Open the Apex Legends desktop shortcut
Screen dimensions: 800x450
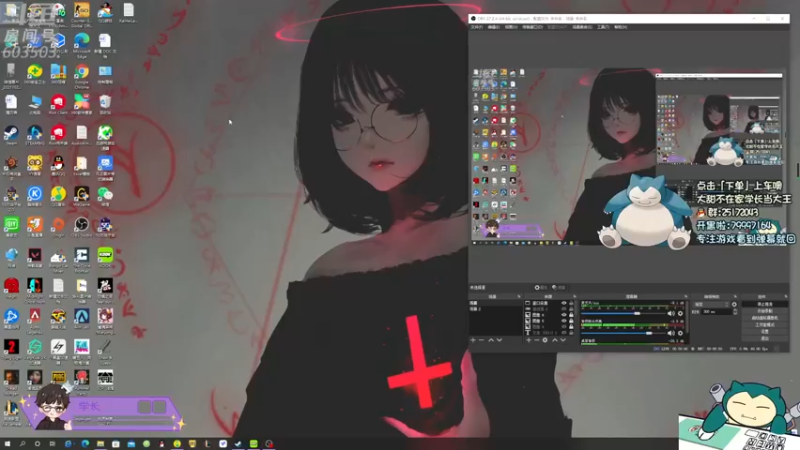coord(35,317)
